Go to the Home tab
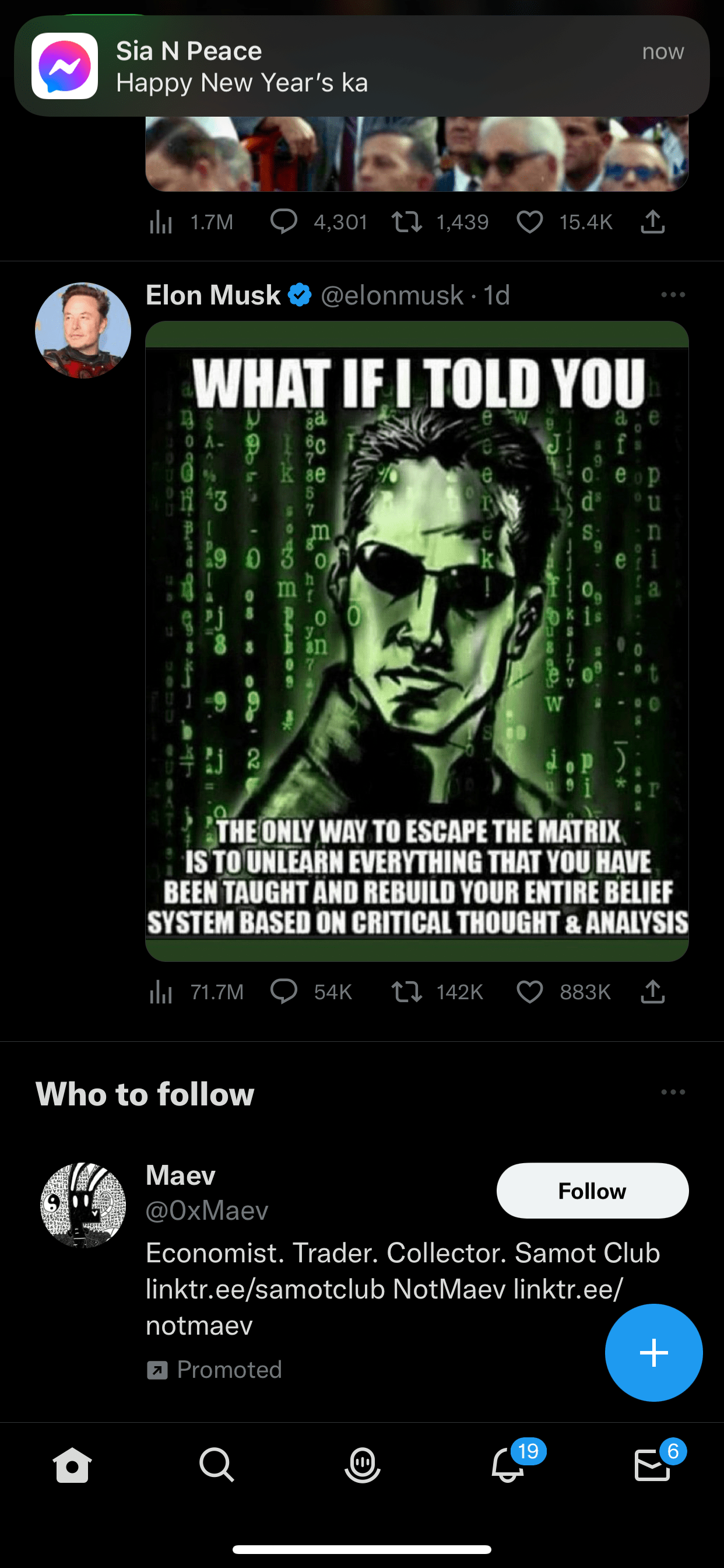Image resolution: width=724 pixels, height=1568 pixels. coord(72,1465)
